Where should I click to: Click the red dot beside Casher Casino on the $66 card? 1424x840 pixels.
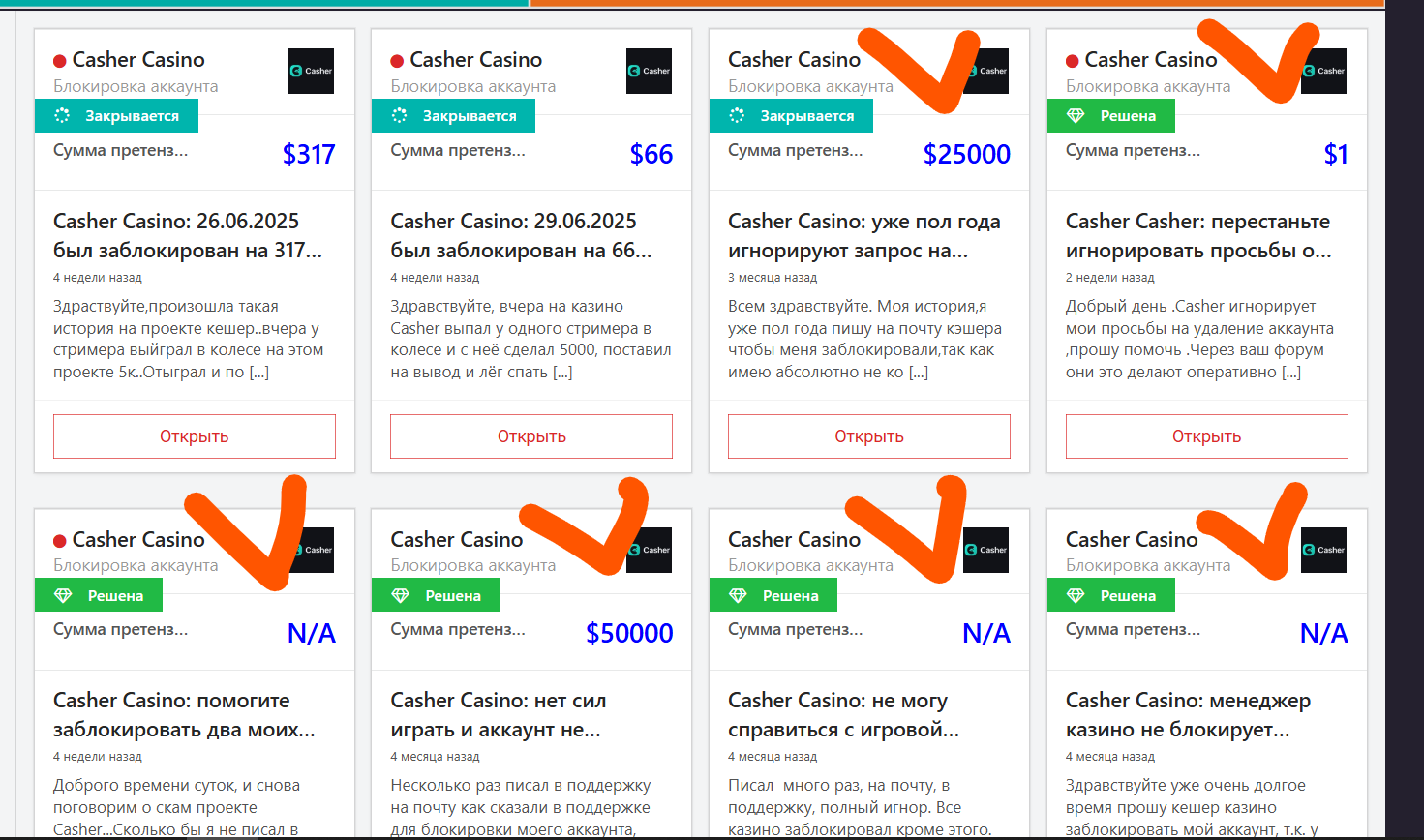397,61
